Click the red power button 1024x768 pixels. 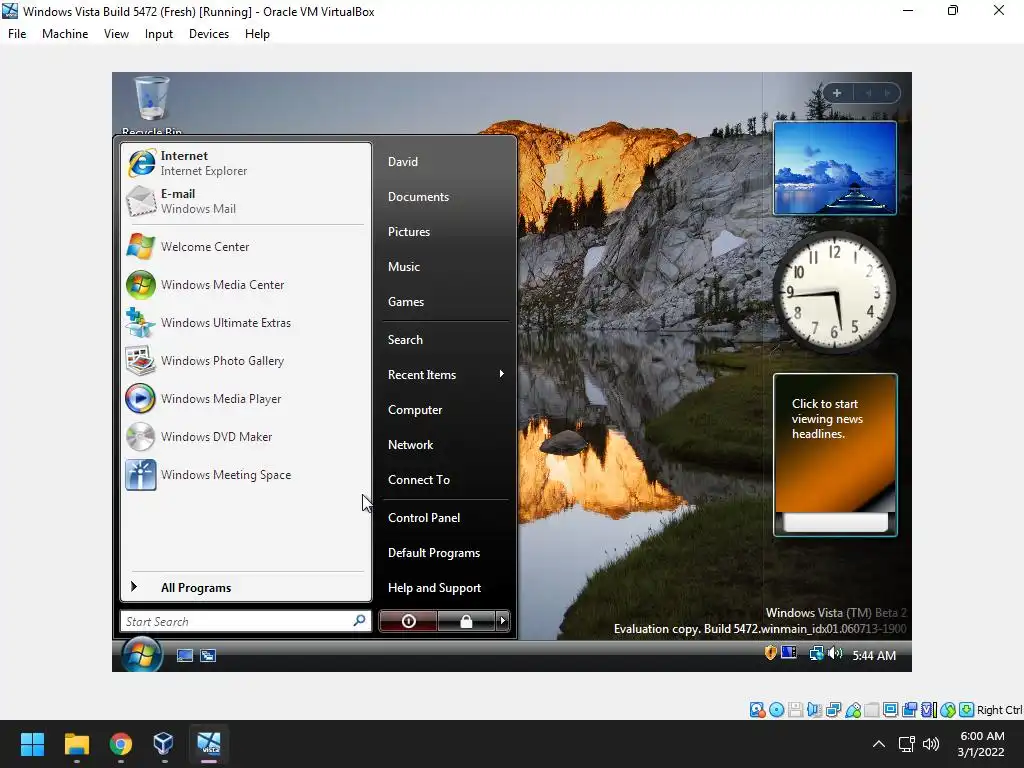408,620
